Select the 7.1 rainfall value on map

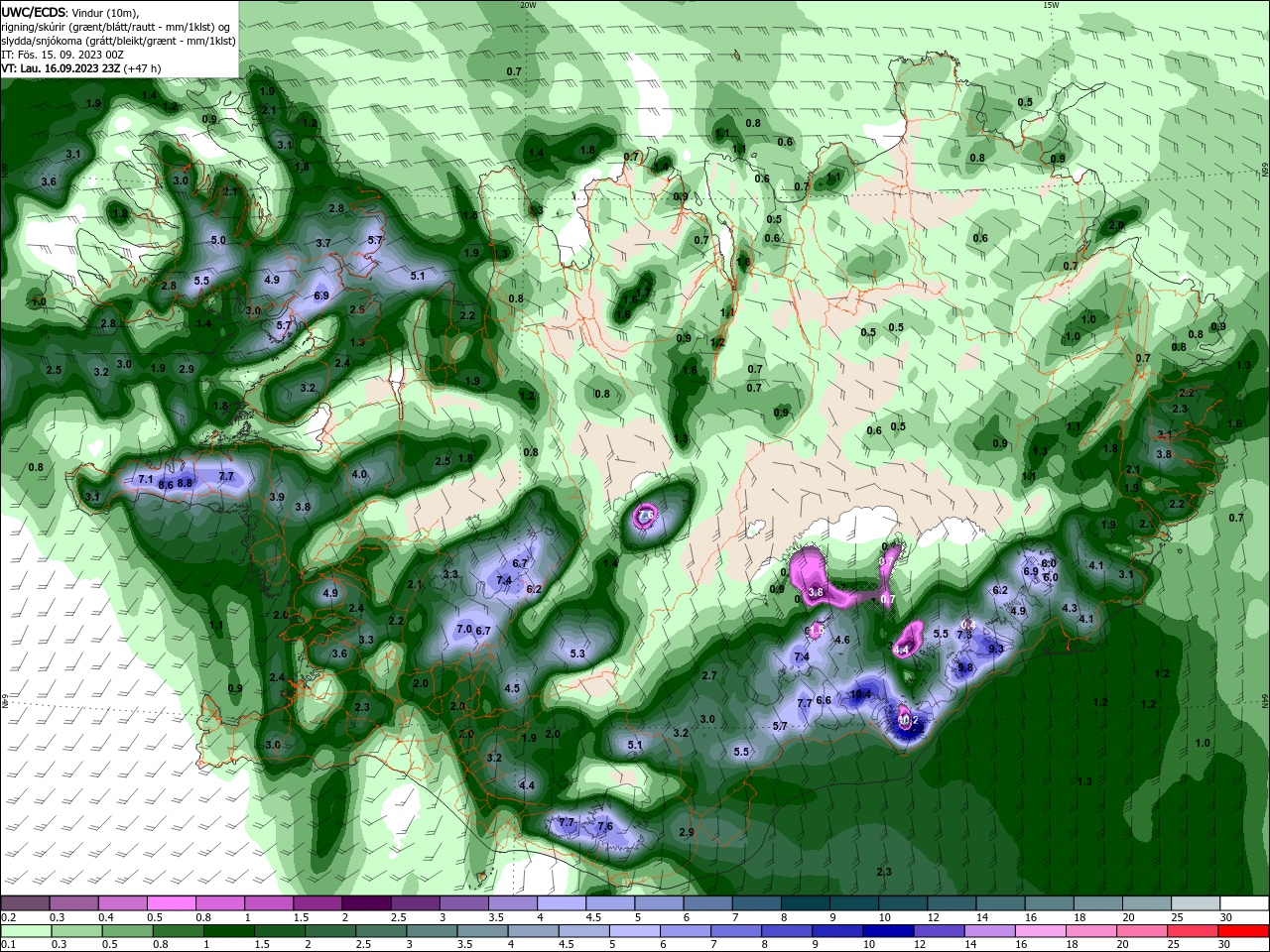(x=146, y=479)
